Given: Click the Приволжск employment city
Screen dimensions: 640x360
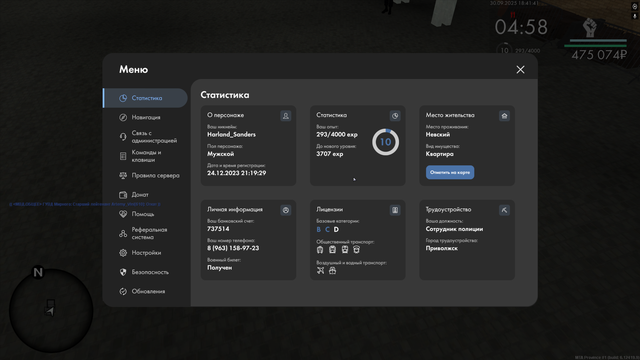Looking at the screenshot, I should pyautogui.click(x=442, y=248).
